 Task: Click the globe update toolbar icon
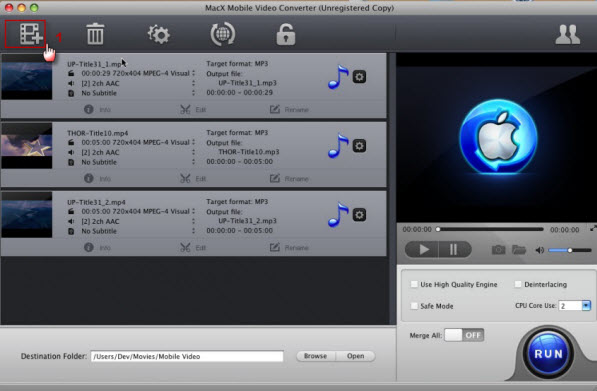[223, 34]
